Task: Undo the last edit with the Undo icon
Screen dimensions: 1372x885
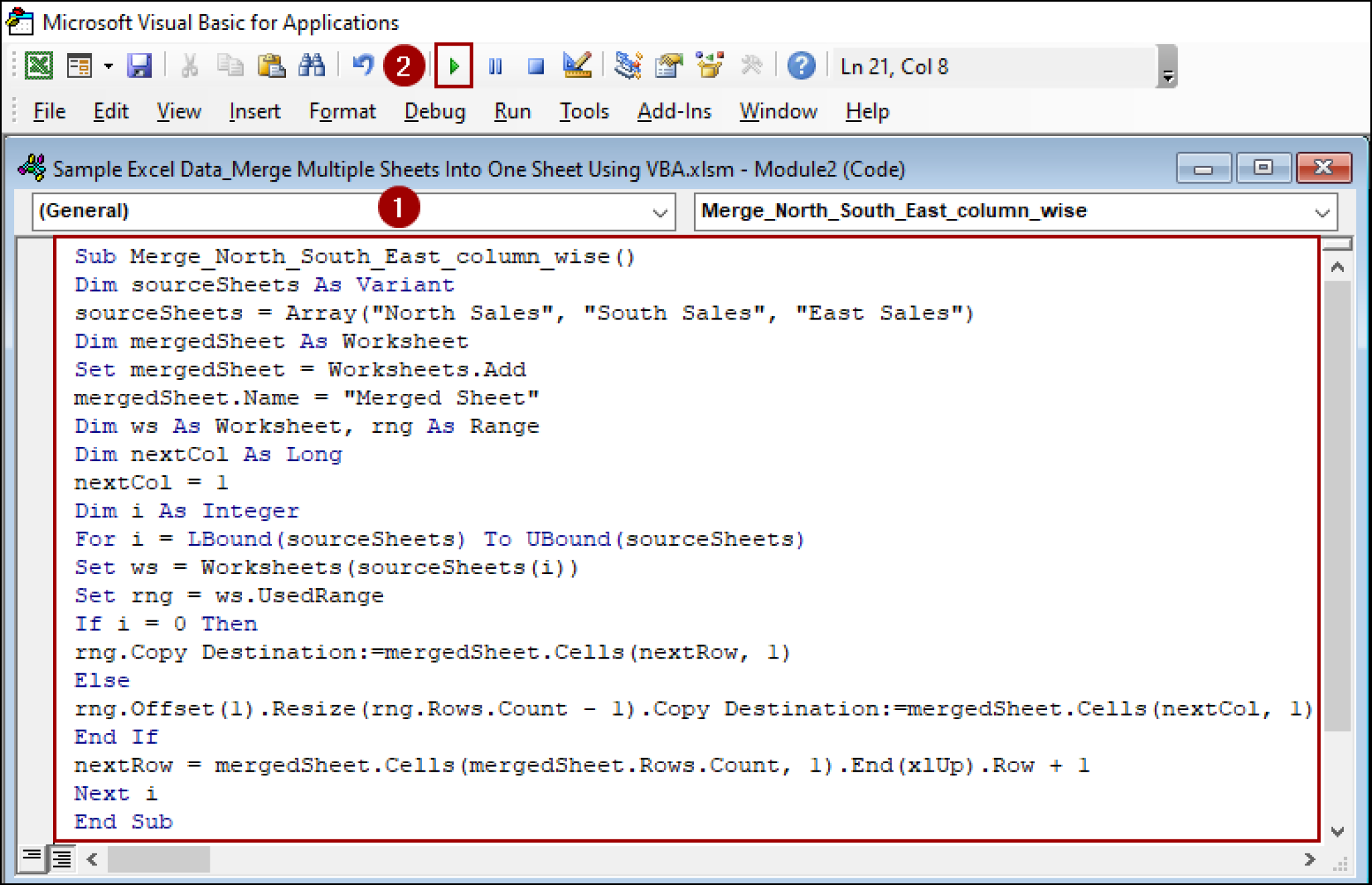Action: click(362, 66)
